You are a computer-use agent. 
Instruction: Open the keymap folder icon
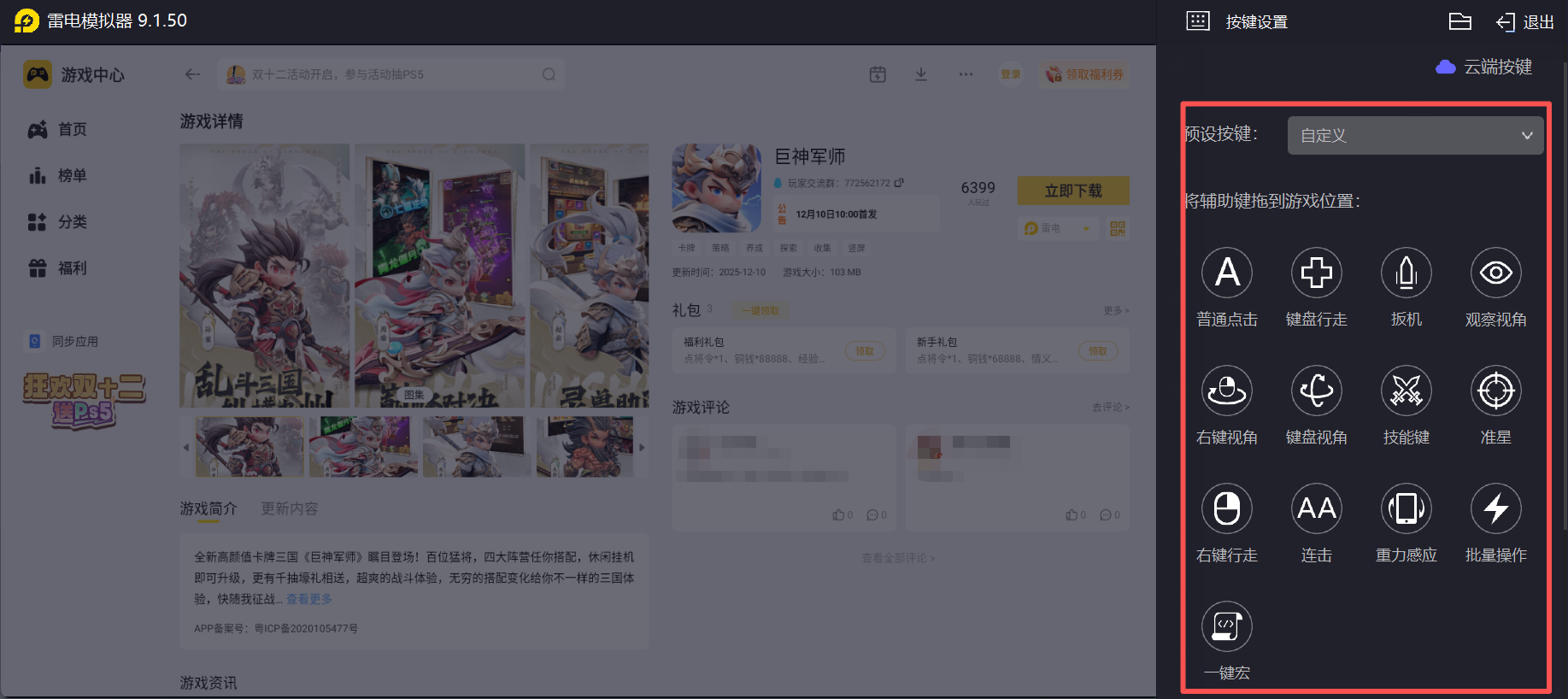[1460, 21]
